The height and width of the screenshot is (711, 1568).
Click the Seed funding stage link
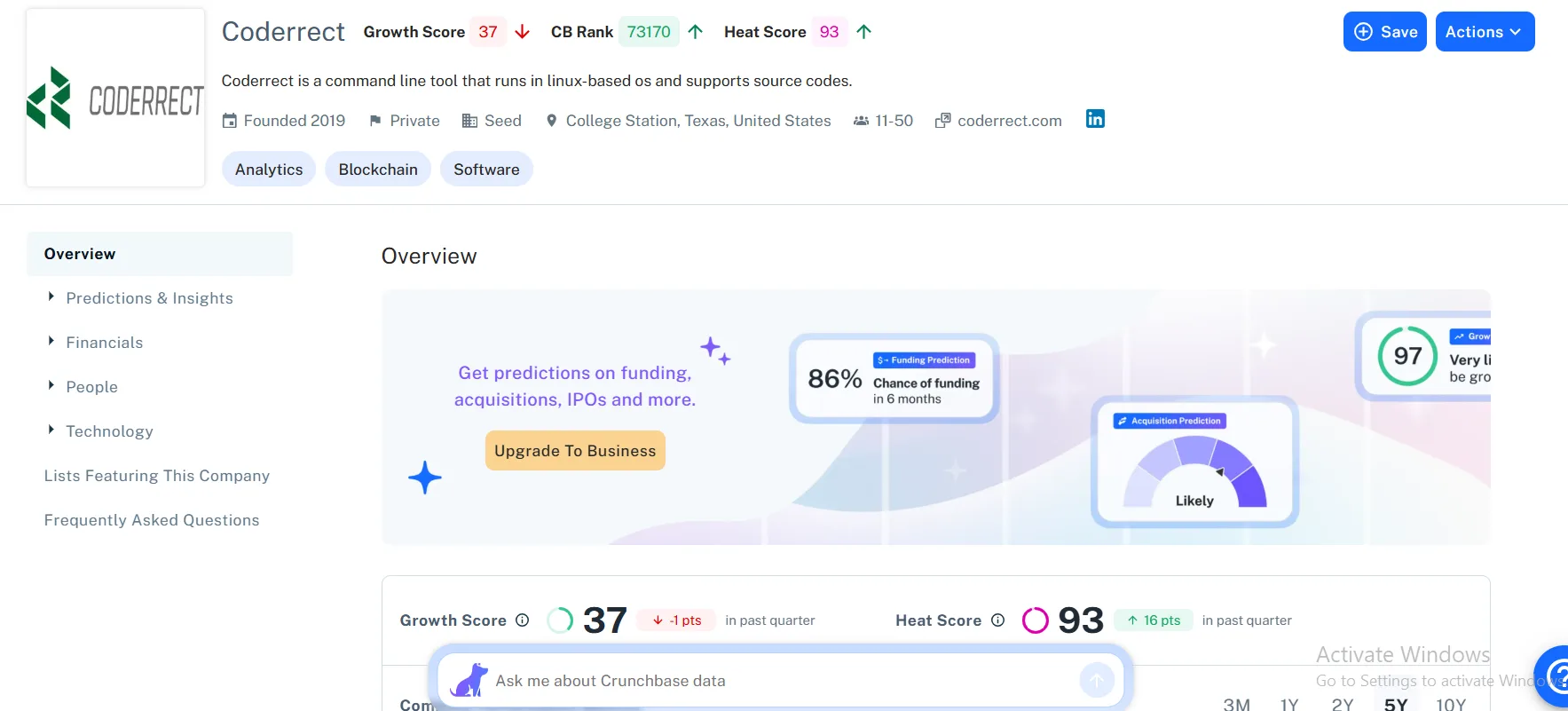click(503, 121)
